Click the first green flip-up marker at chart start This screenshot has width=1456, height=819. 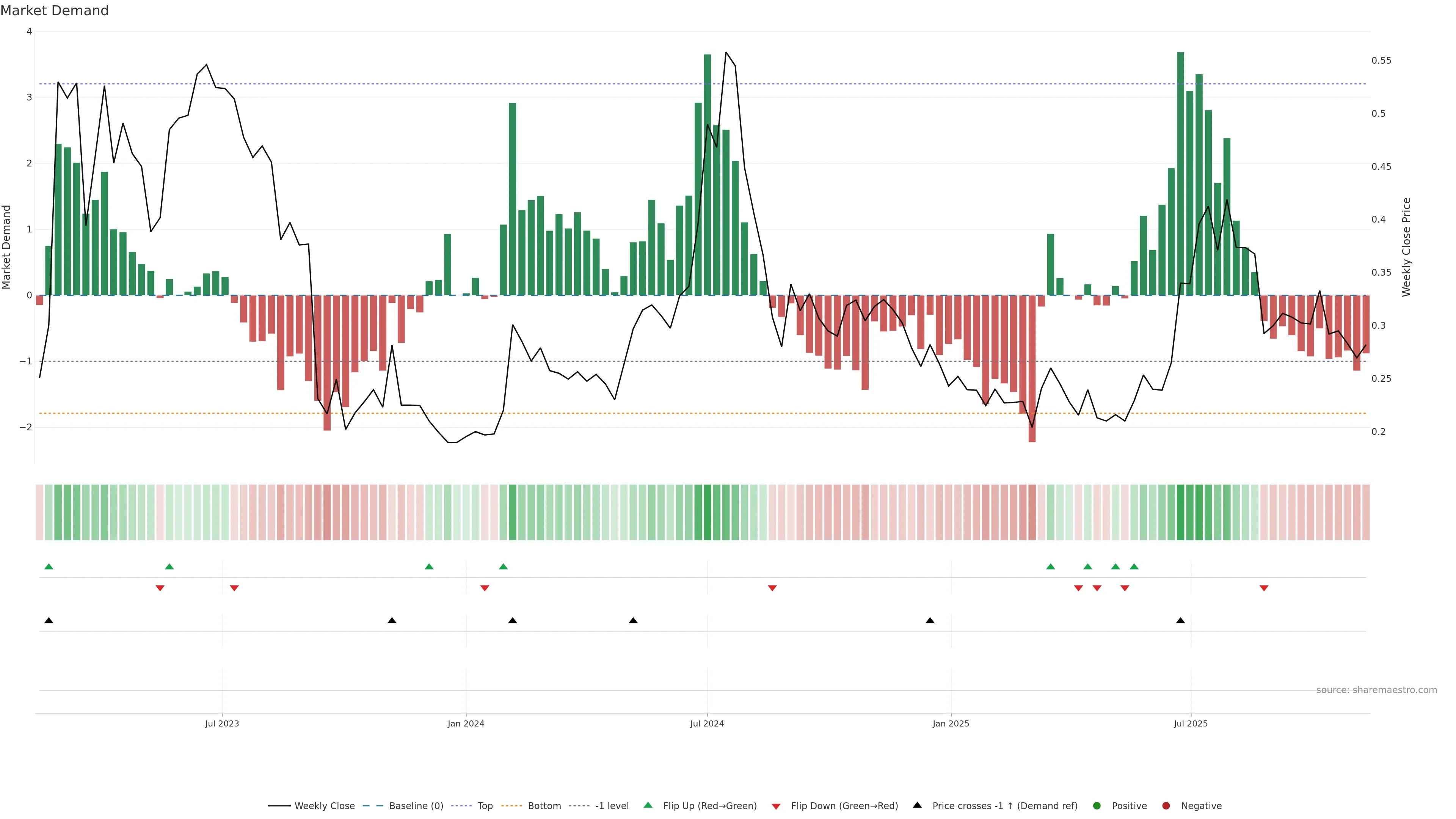click(49, 567)
